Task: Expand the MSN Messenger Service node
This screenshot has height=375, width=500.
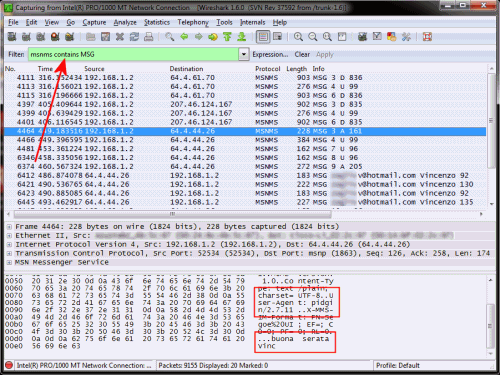Action: click(9, 262)
